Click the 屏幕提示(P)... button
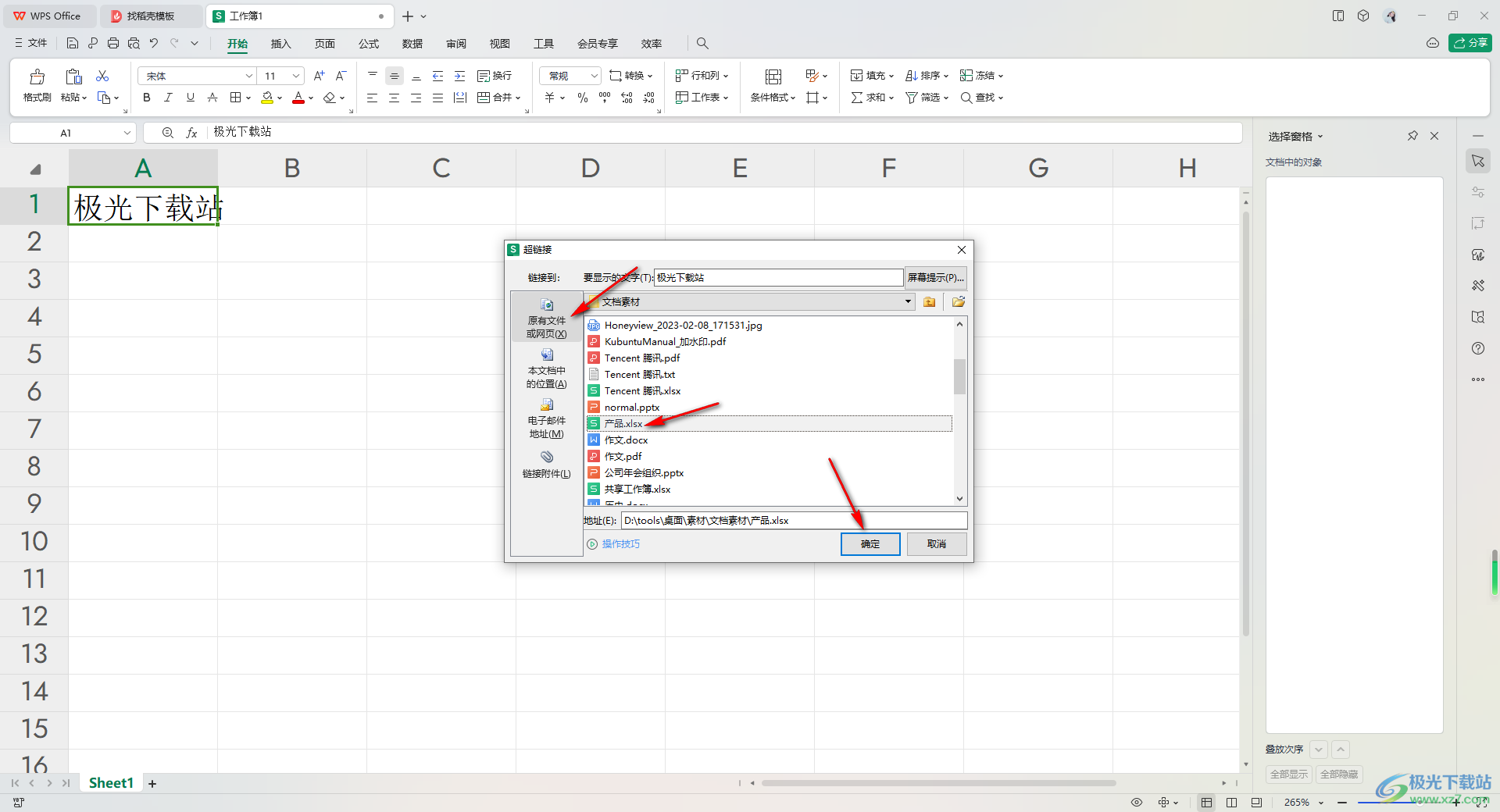 tap(936, 278)
